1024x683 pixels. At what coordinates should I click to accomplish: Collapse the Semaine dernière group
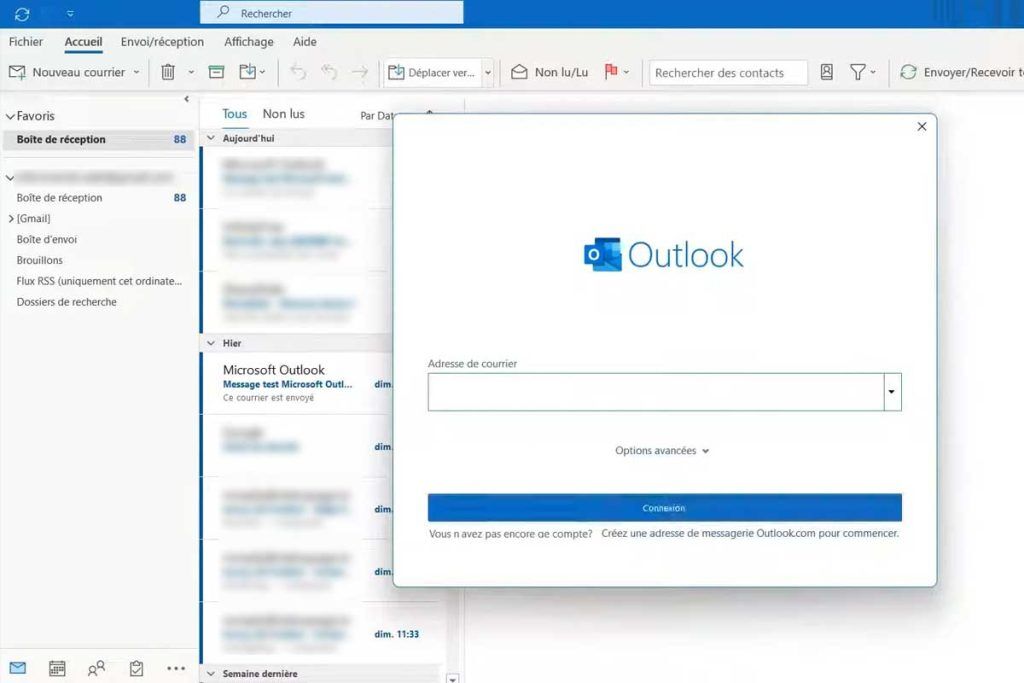[x=211, y=673]
